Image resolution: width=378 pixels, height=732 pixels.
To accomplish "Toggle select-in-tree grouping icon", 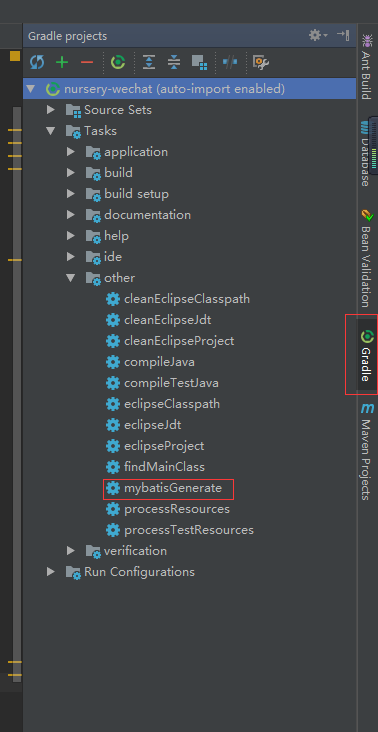I will (x=199, y=62).
